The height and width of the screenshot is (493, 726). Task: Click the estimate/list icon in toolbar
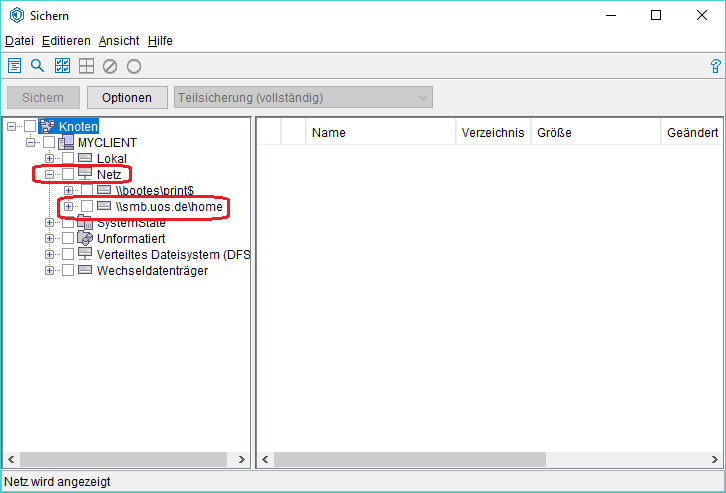click(x=15, y=66)
